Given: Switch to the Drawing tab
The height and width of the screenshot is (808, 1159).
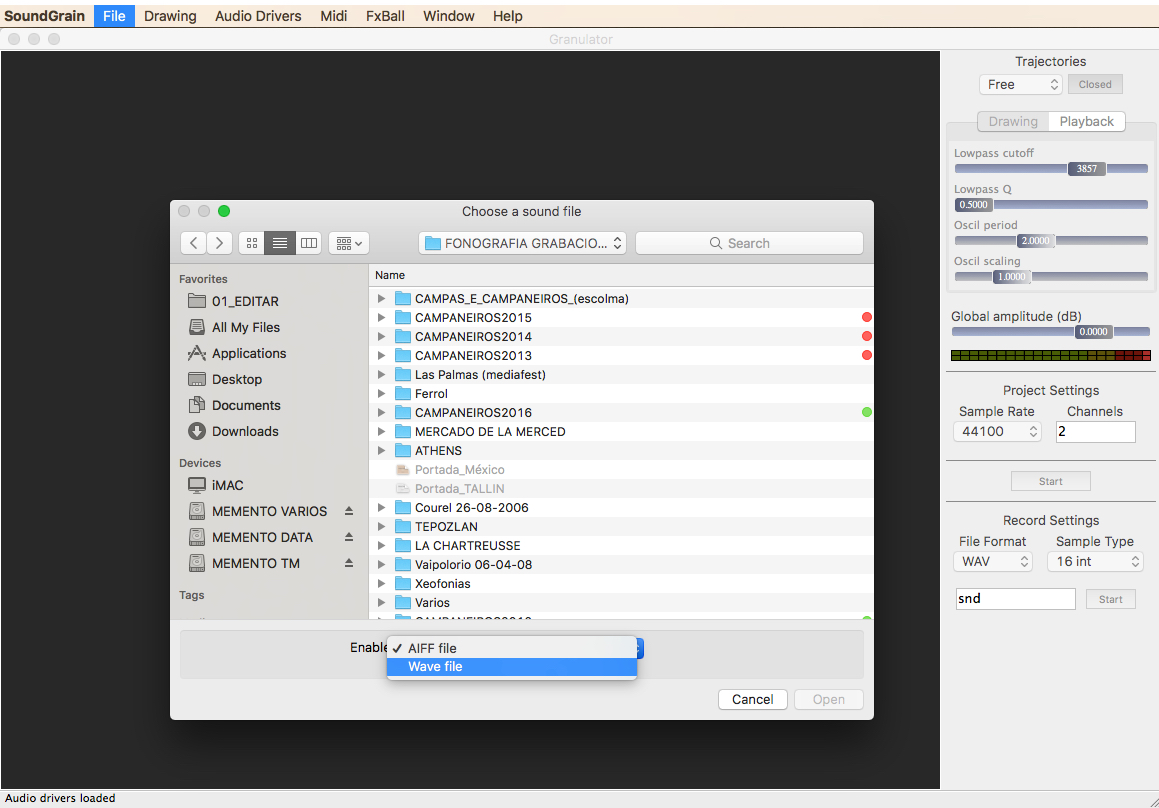Looking at the screenshot, I should 1013,120.
